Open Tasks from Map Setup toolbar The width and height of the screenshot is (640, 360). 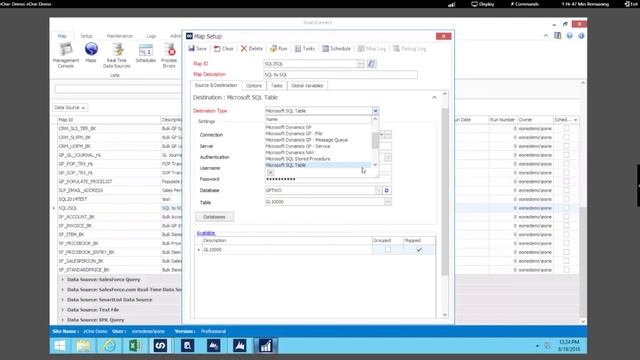pyautogui.click(x=305, y=49)
